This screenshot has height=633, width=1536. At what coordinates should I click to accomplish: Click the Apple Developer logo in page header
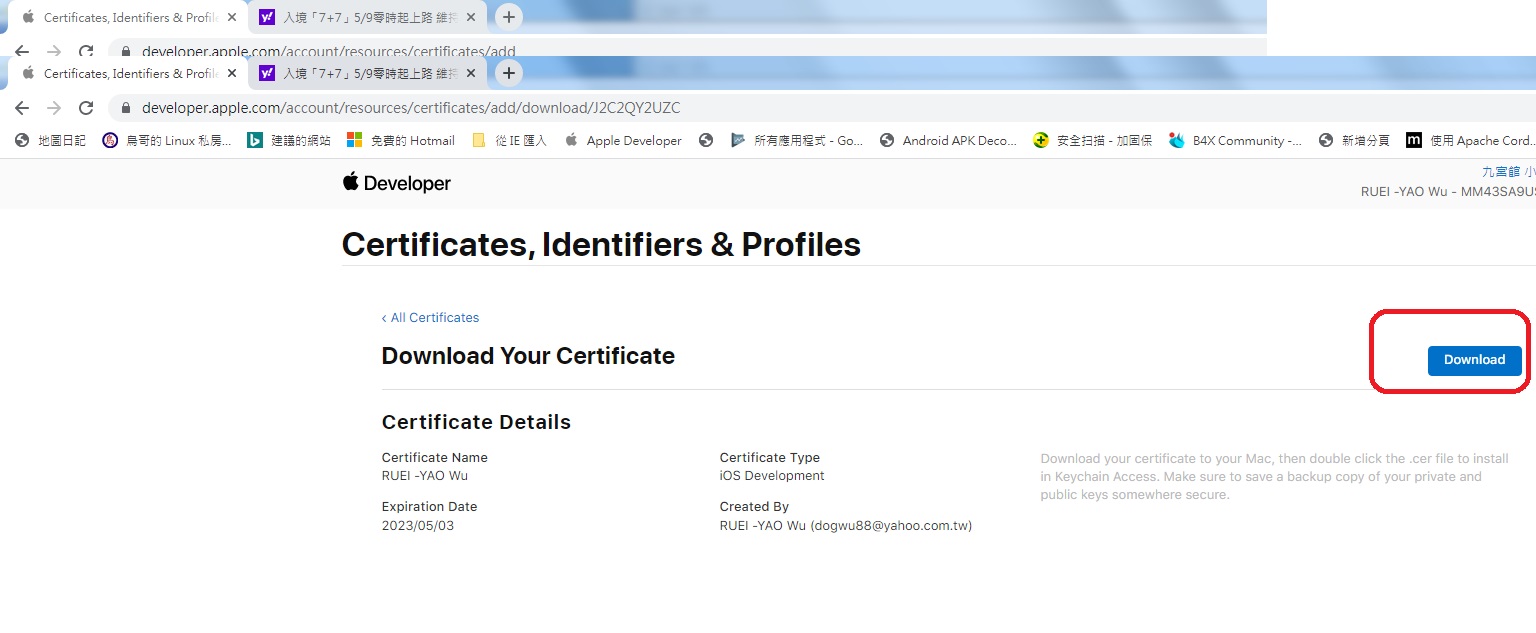(x=397, y=183)
